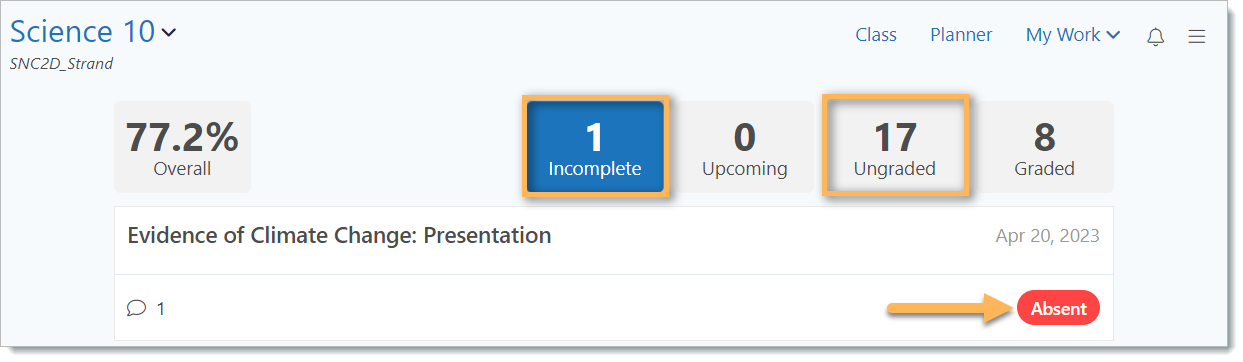The image size is (1243, 362).
Task: Click the Science 10 course title
Action: [x=83, y=32]
